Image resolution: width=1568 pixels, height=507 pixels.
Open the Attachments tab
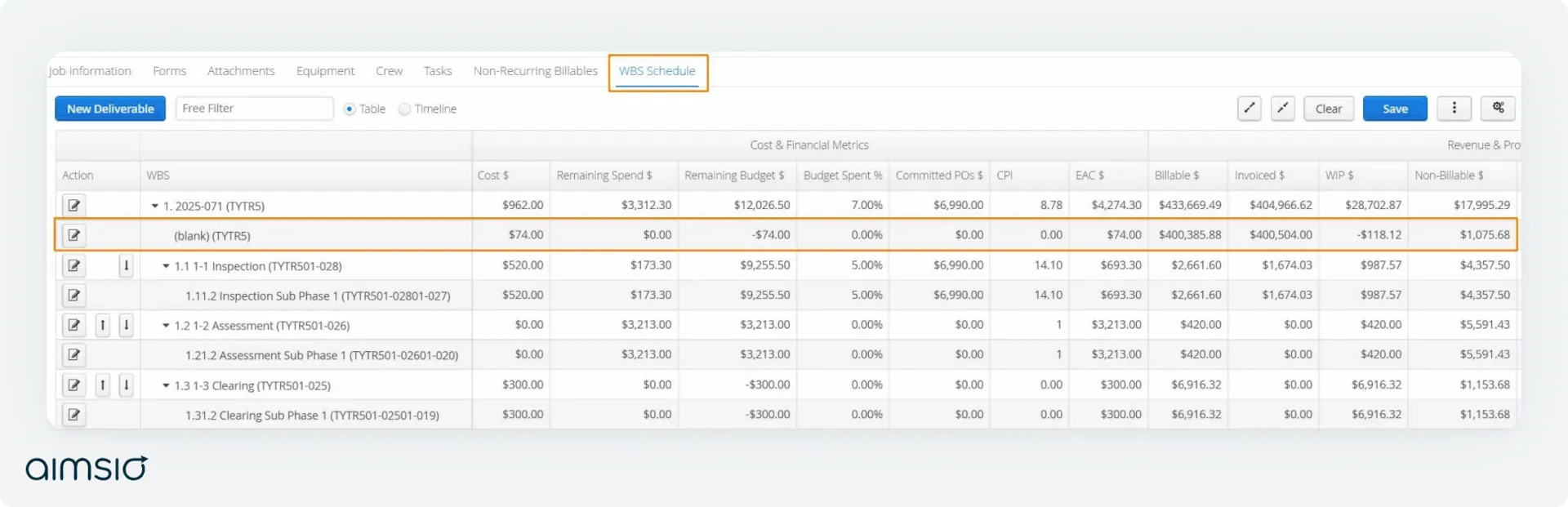click(x=241, y=71)
